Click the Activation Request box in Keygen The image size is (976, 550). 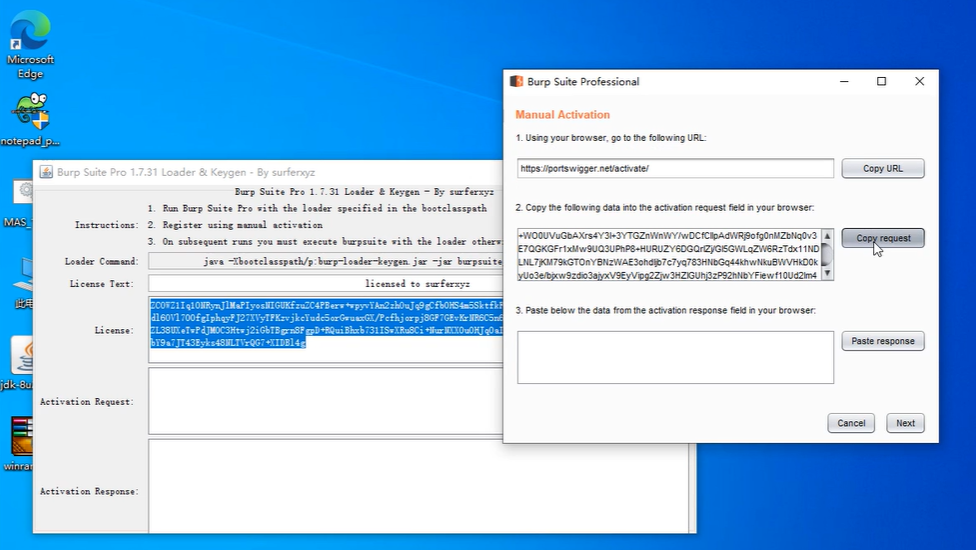coord(326,401)
